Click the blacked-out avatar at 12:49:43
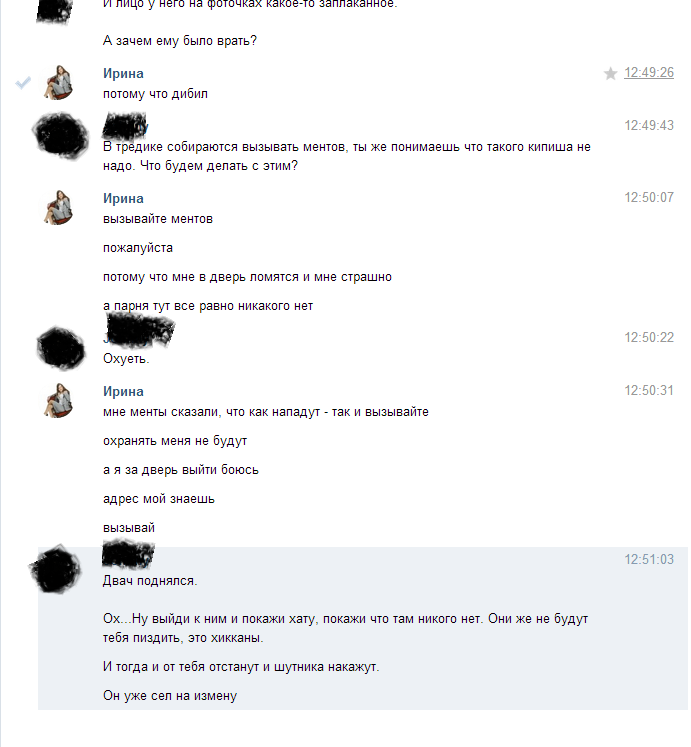This screenshot has width=691, height=747. pos(61,134)
